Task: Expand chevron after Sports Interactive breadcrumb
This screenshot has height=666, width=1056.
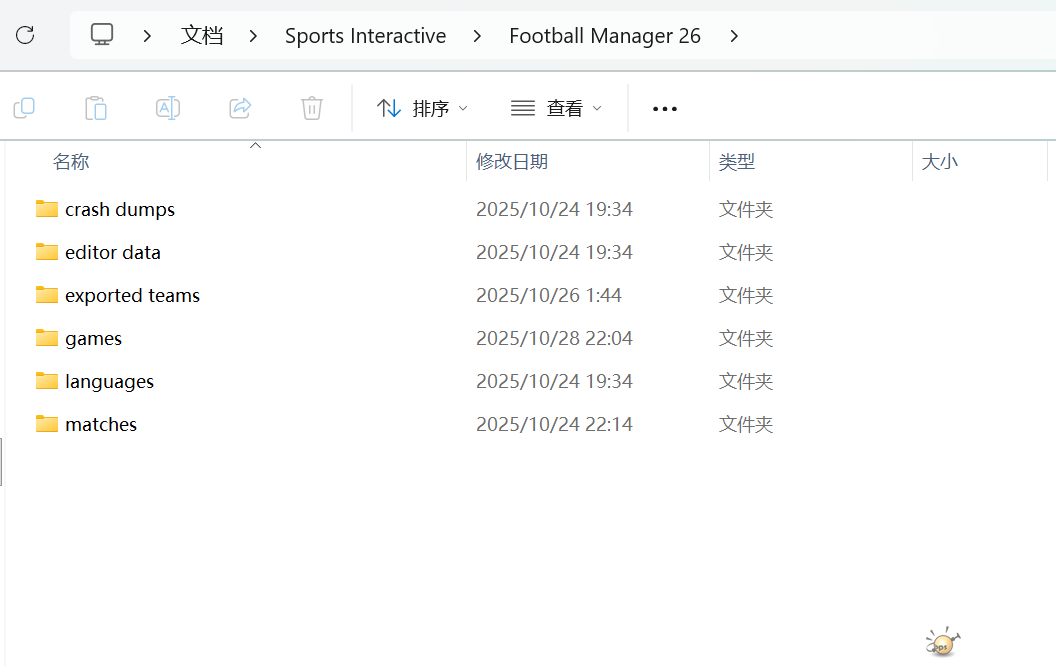Action: pyautogui.click(x=477, y=36)
